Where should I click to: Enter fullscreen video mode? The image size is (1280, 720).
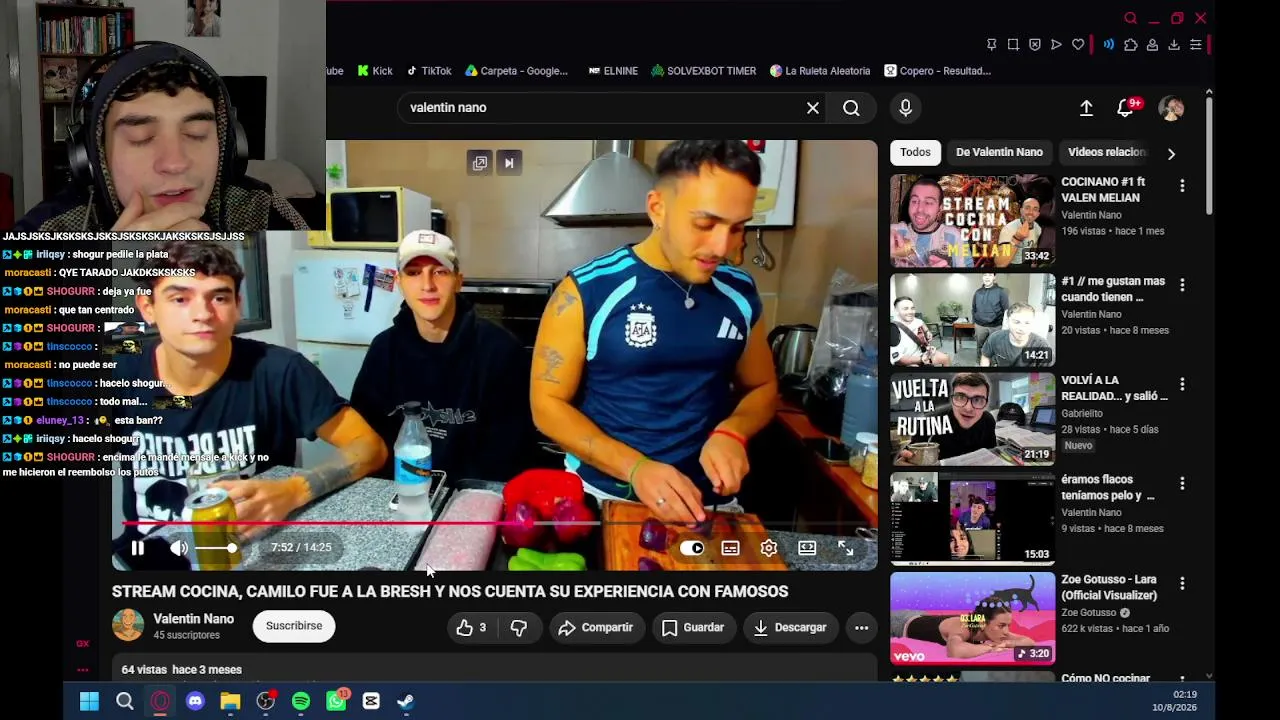tap(845, 548)
